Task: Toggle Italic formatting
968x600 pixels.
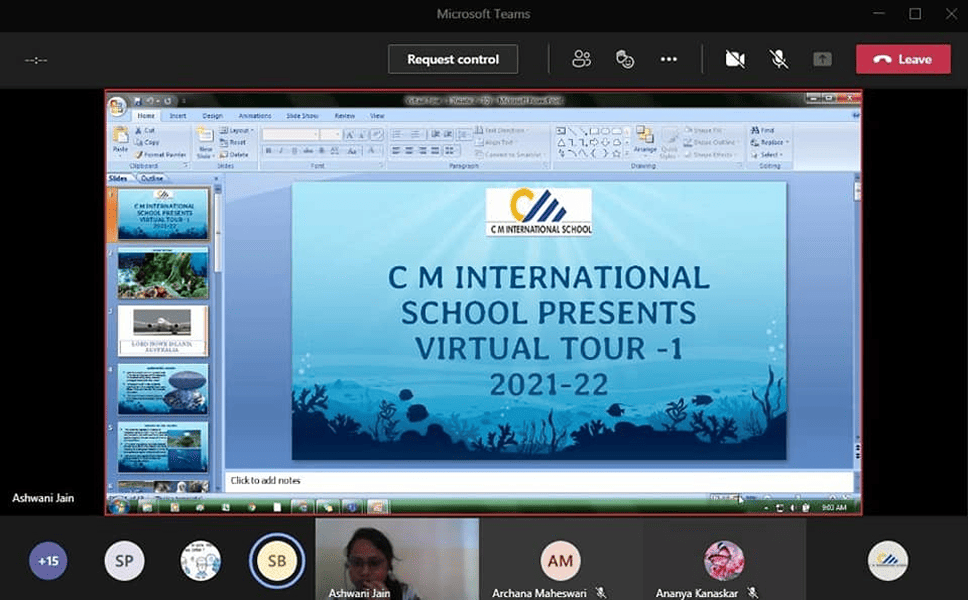Action: point(281,151)
